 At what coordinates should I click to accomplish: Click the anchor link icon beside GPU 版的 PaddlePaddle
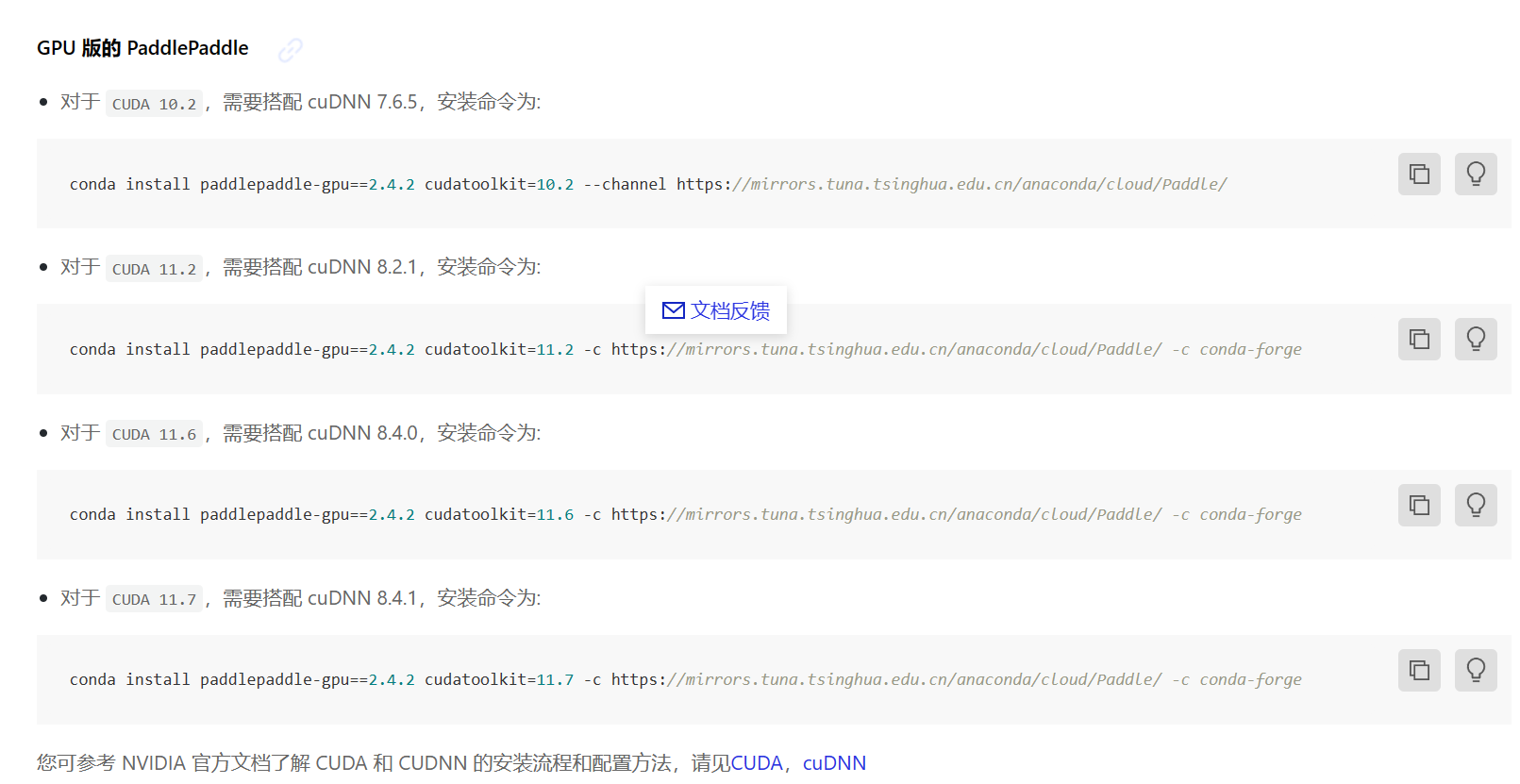click(291, 49)
